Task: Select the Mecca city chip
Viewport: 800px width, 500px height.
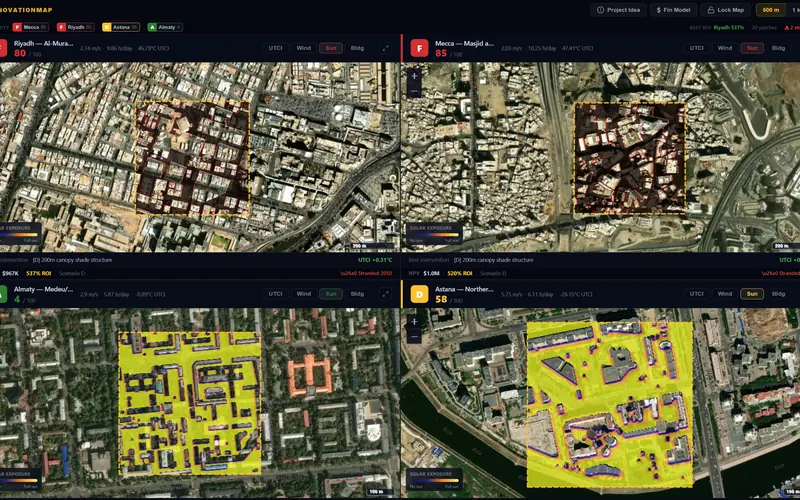Action: point(30,27)
